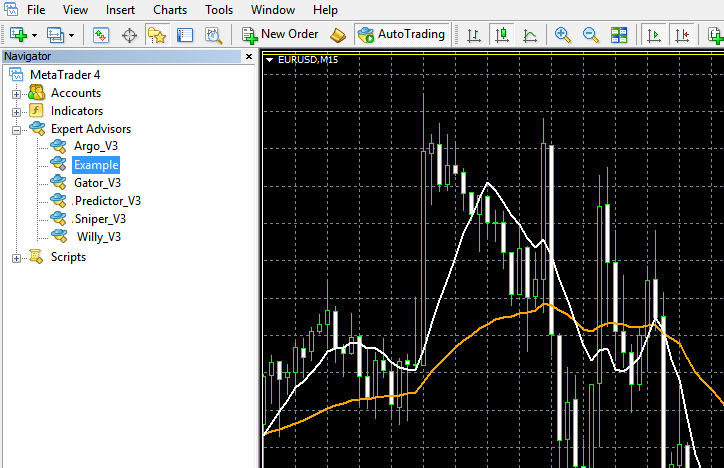Viewport: 724px width, 468px height.
Task: Open the Help menu
Action: (x=325, y=10)
